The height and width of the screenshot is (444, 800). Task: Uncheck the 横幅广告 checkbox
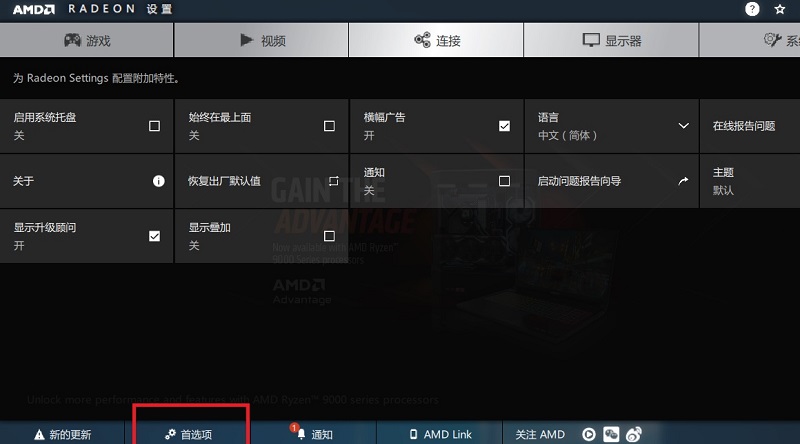(x=504, y=126)
